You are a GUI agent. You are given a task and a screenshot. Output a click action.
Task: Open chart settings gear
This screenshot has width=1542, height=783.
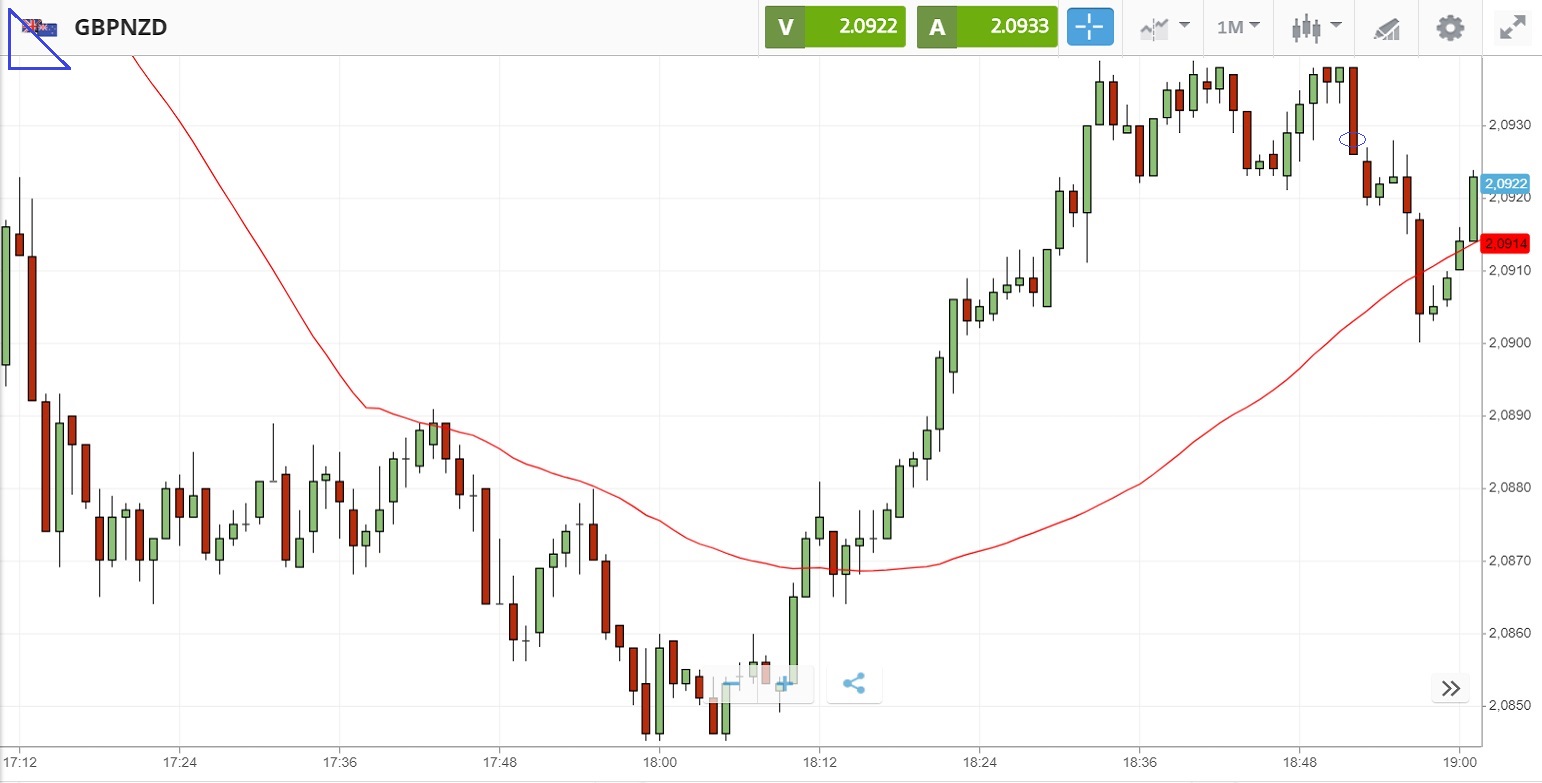click(1450, 27)
